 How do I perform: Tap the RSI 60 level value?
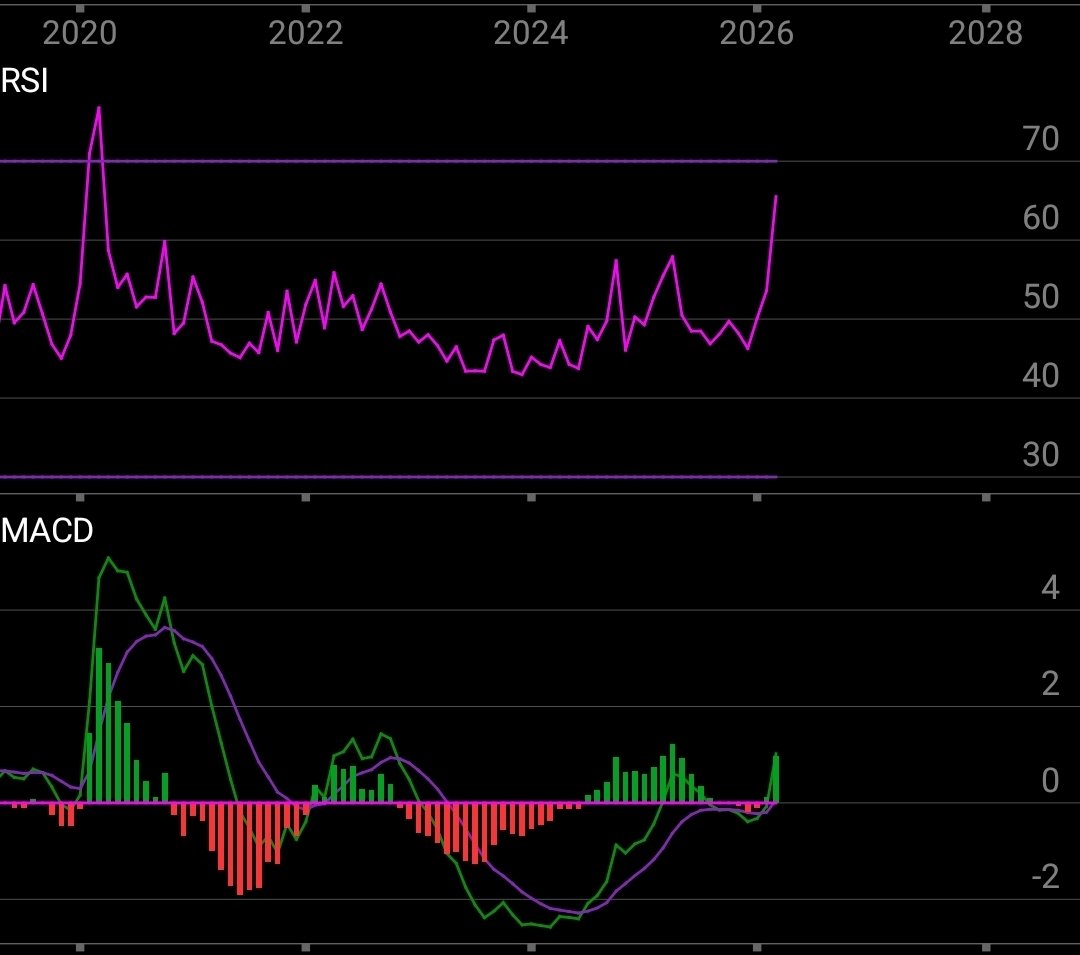[1041, 218]
